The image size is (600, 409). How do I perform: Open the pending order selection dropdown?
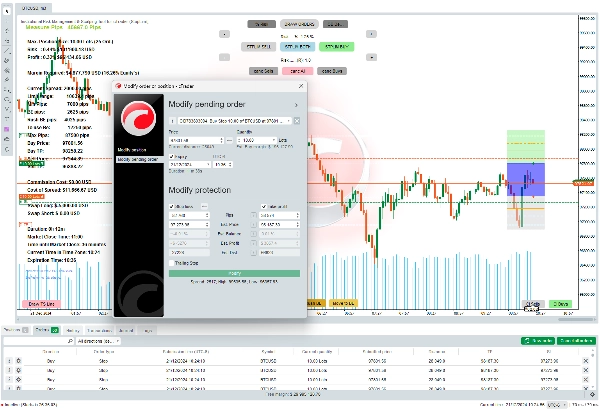click(x=234, y=121)
